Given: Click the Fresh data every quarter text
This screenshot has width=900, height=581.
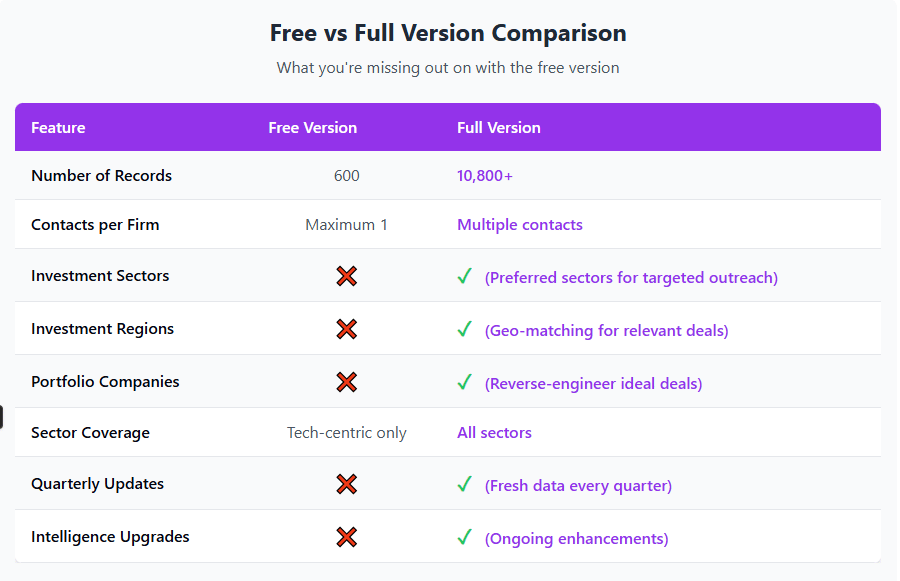Looking at the screenshot, I should (x=578, y=486).
